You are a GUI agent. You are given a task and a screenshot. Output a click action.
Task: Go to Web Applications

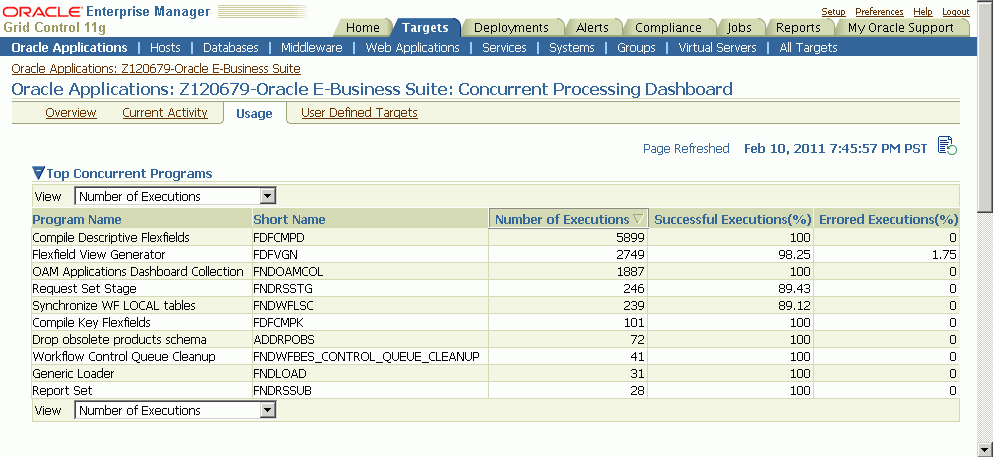click(x=412, y=47)
